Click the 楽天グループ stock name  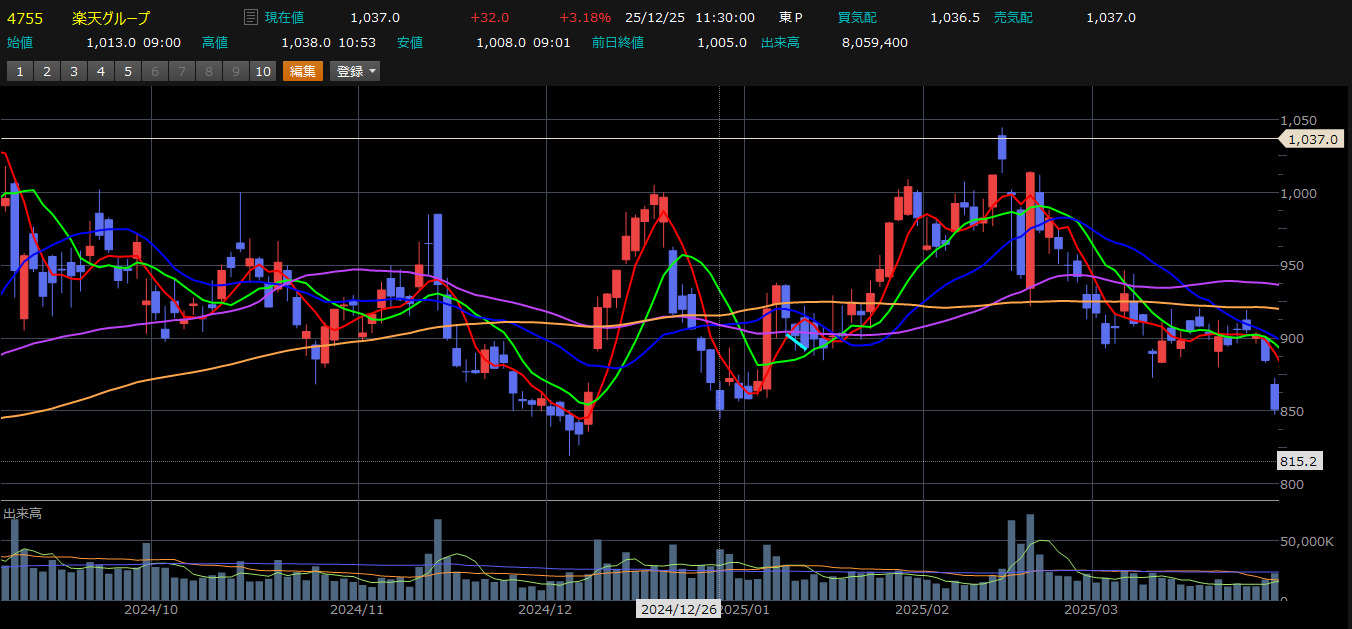coord(111,18)
